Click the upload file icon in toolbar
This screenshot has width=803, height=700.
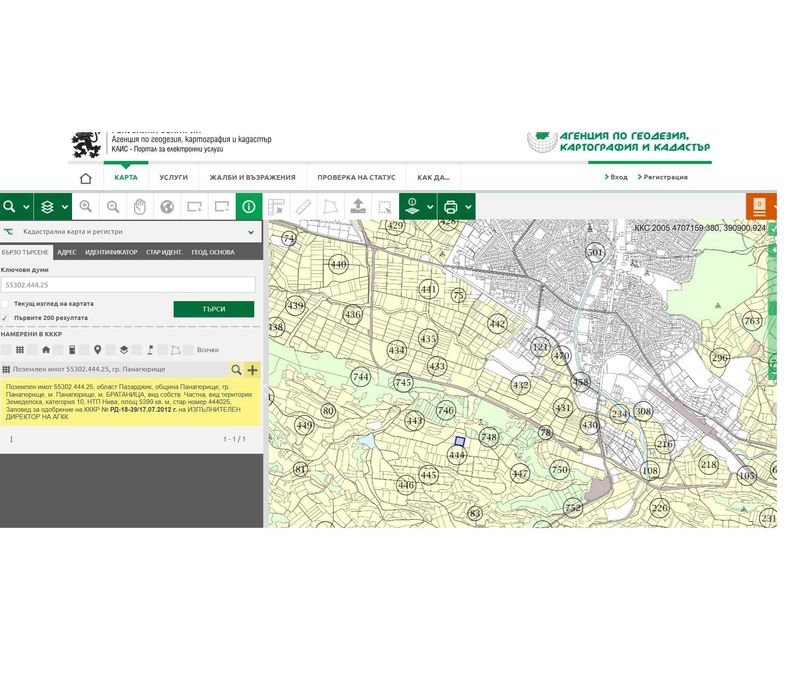click(x=357, y=207)
